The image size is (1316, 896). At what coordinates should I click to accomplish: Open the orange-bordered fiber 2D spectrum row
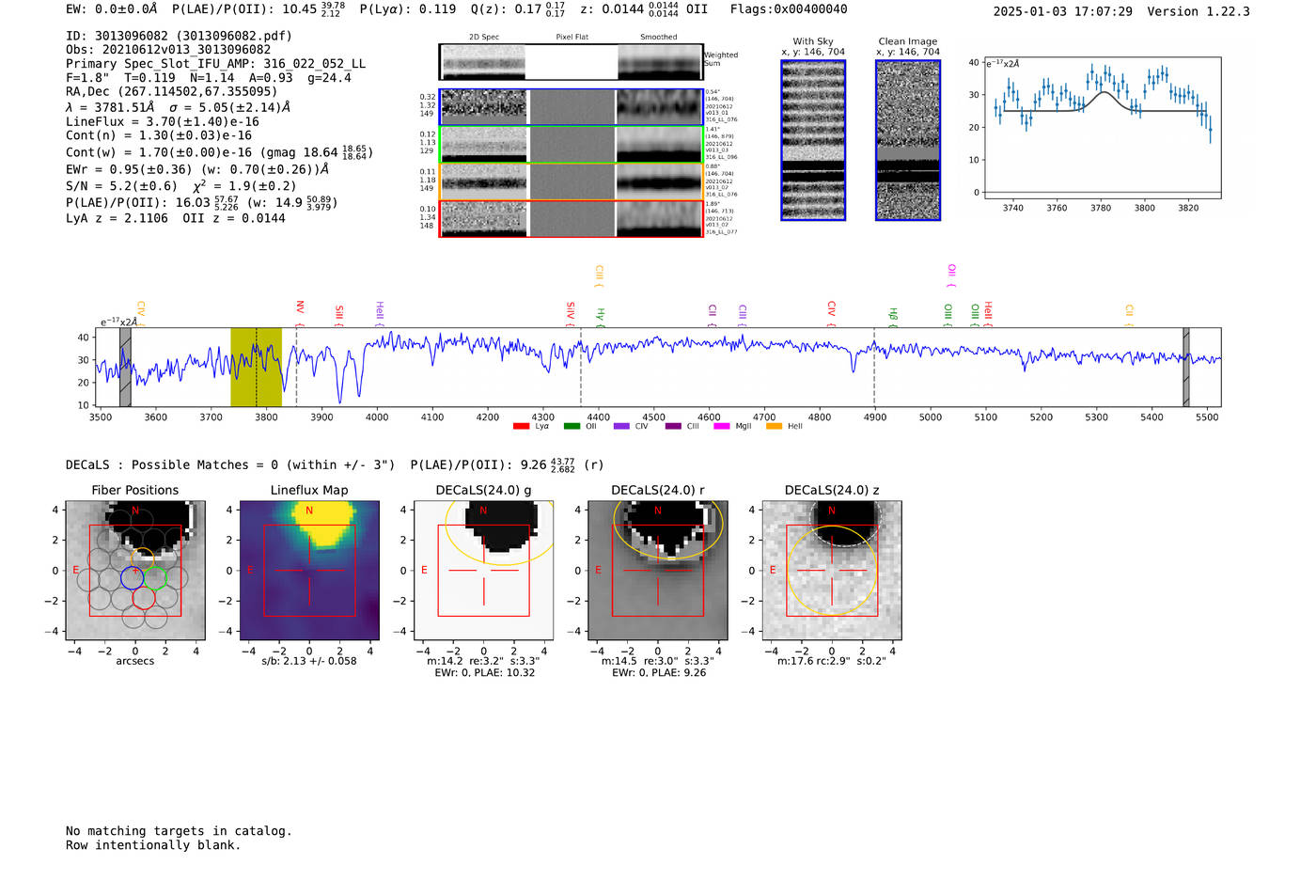571,181
